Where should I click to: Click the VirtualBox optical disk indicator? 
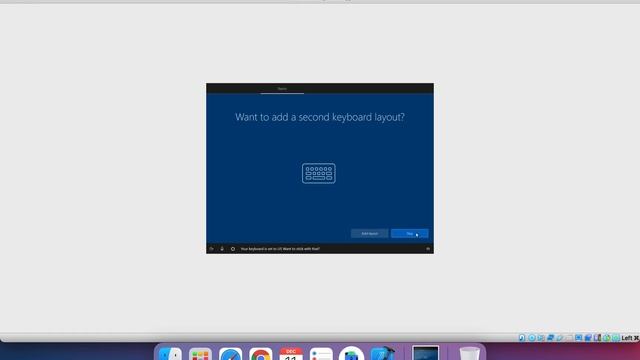[x=532, y=338]
